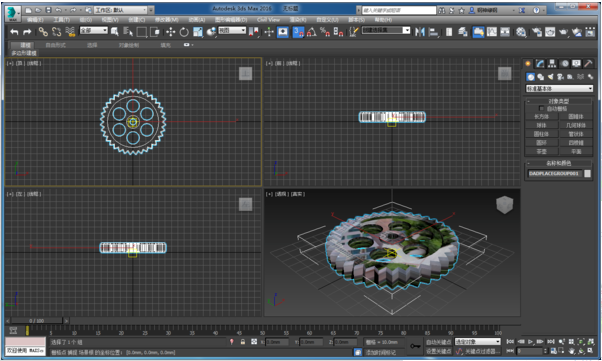Image resolution: width=602 pixels, height=361 pixels.
Task: Activate the Select and Move tool
Action: (170, 32)
